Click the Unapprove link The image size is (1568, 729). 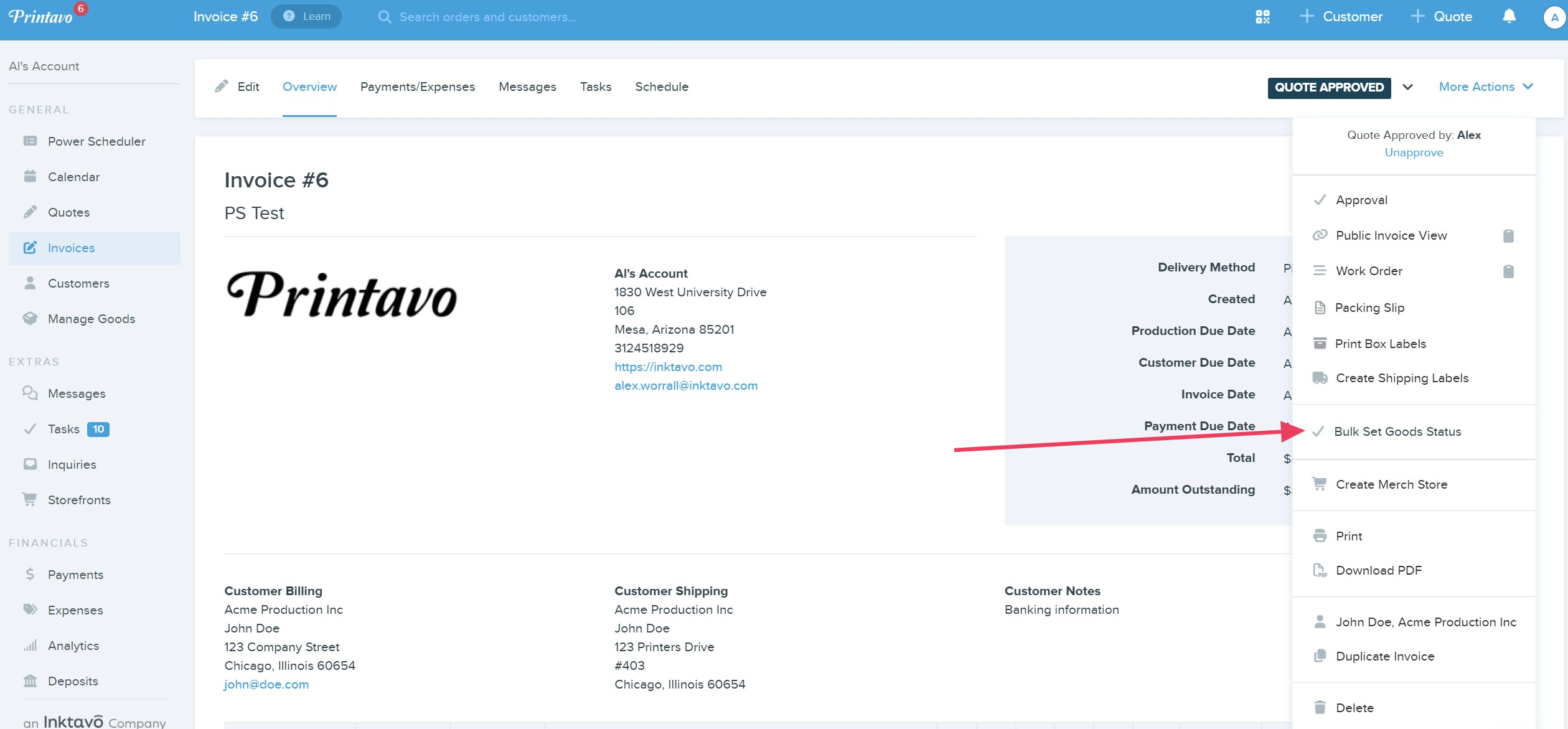point(1413,153)
